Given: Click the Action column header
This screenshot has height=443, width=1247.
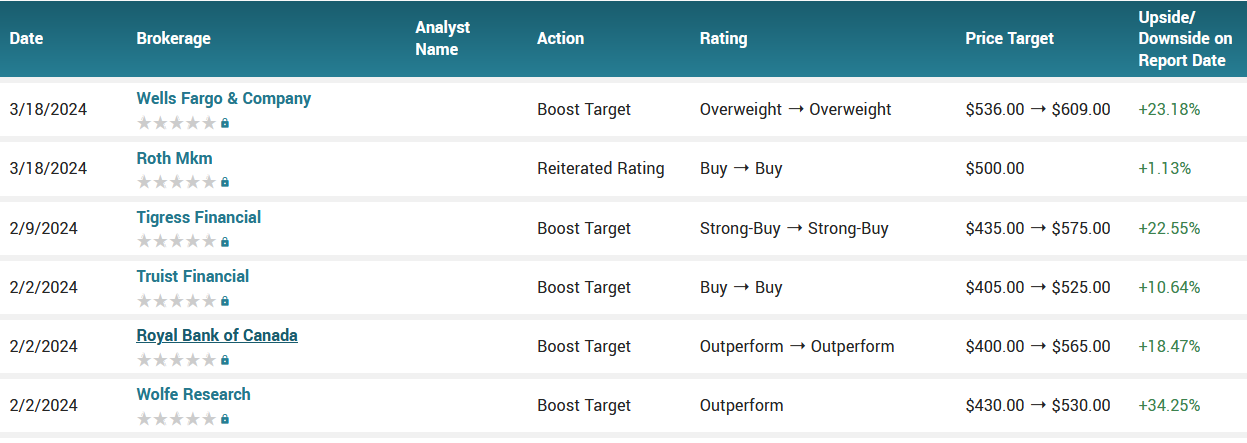Looking at the screenshot, I should point(560,39).
